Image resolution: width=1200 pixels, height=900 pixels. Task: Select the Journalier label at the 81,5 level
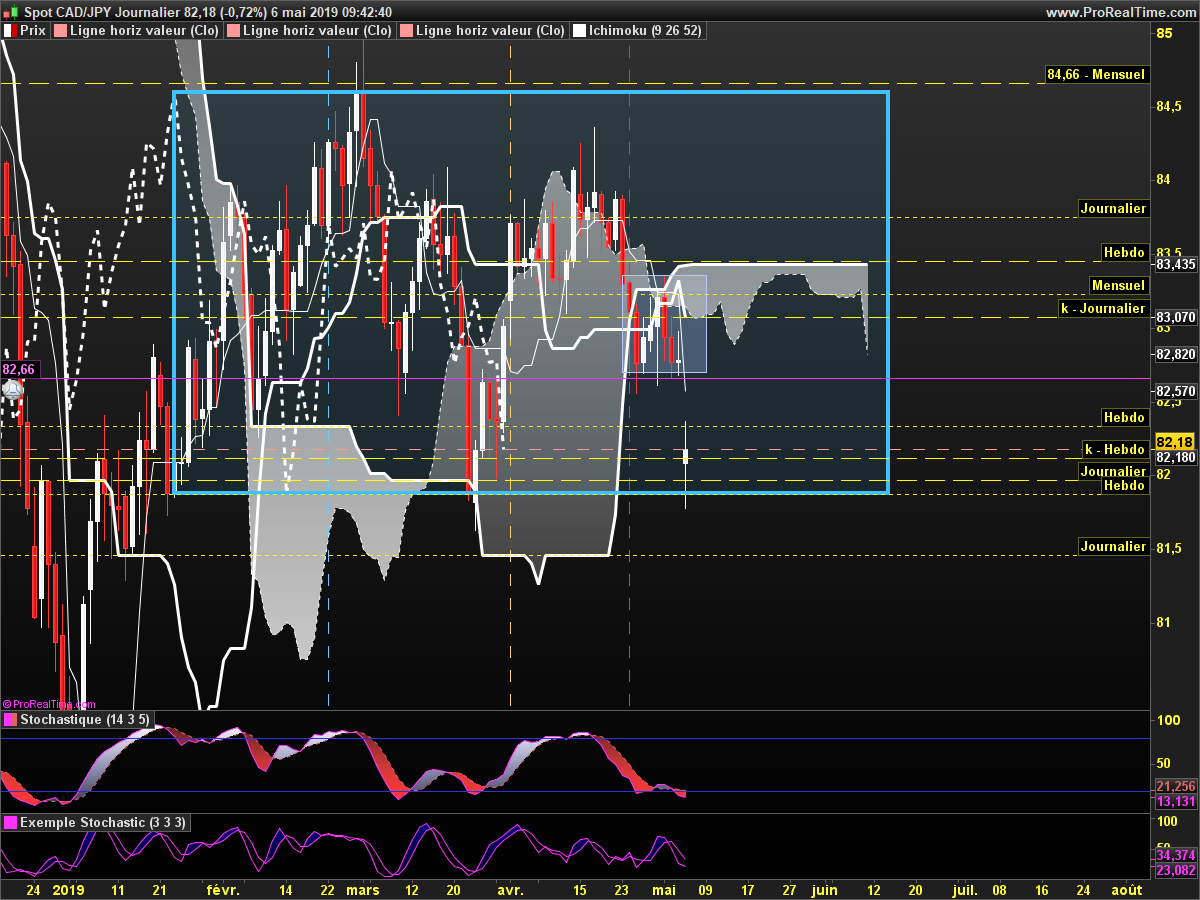coord(1113,546)
